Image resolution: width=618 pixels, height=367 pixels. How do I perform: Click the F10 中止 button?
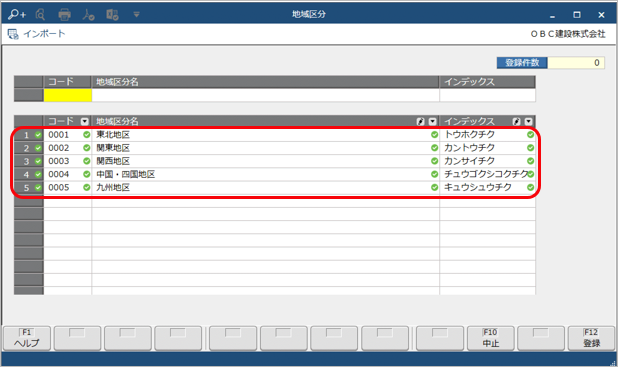[490, 338]
